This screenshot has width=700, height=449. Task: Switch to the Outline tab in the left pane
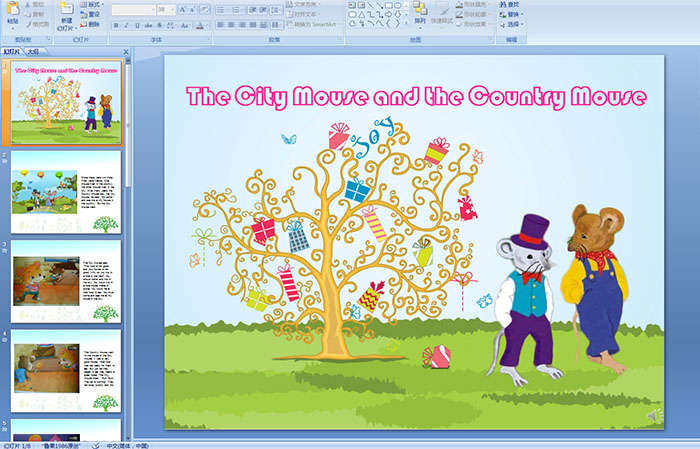tap(33, 51)
